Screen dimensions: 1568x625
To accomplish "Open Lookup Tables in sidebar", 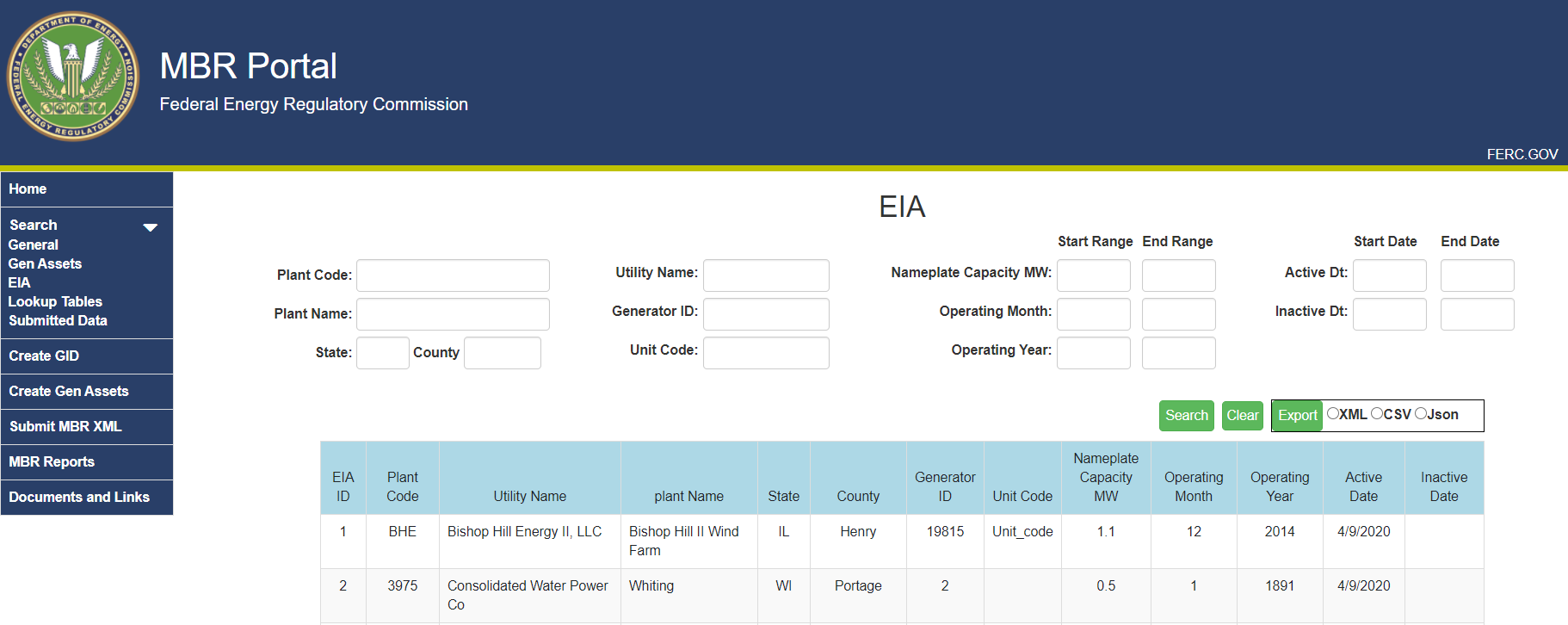I will (x=55, y=302).
